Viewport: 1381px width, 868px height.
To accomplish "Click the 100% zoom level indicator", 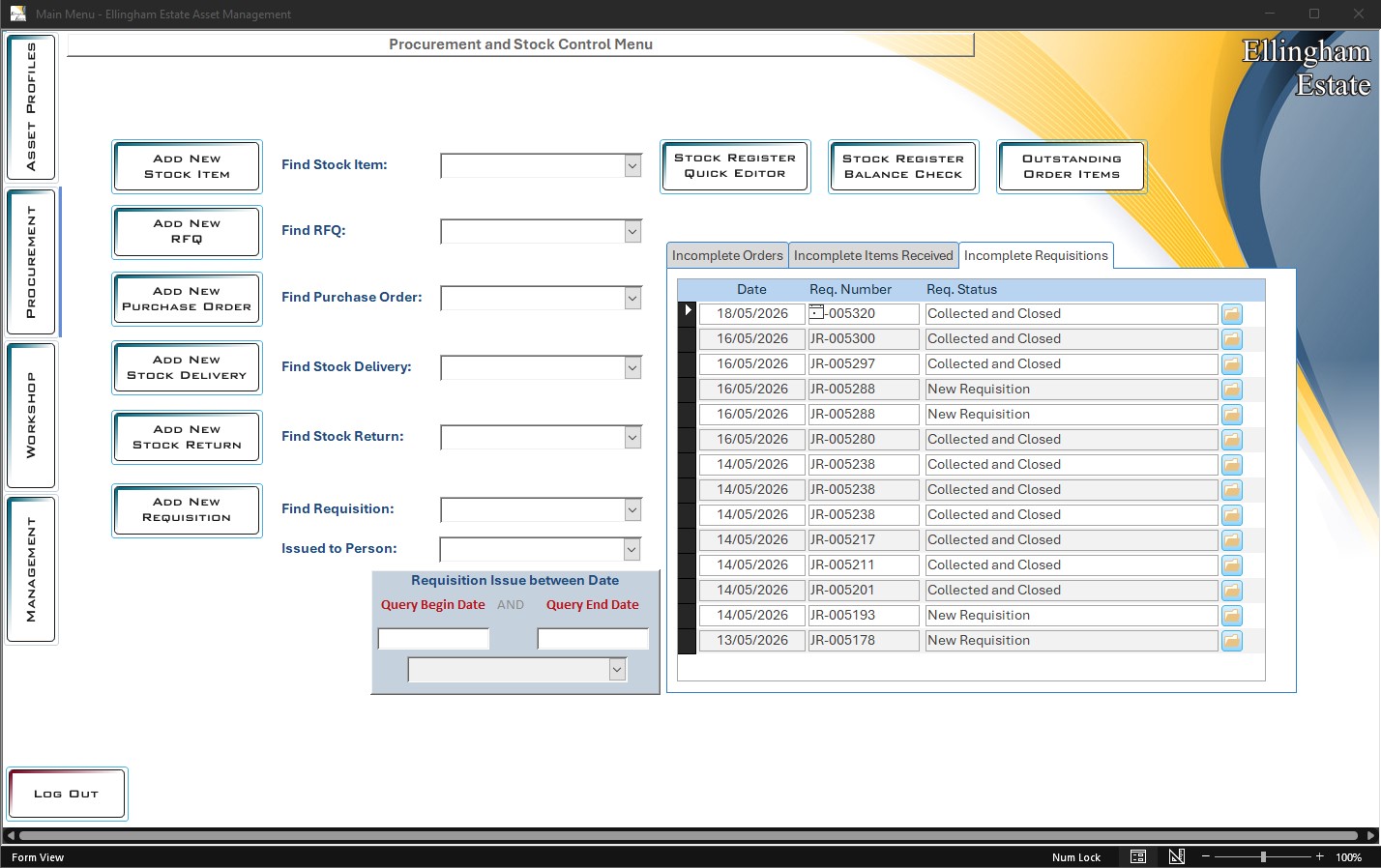I will pyautogui.click(x=1348, y=857).
